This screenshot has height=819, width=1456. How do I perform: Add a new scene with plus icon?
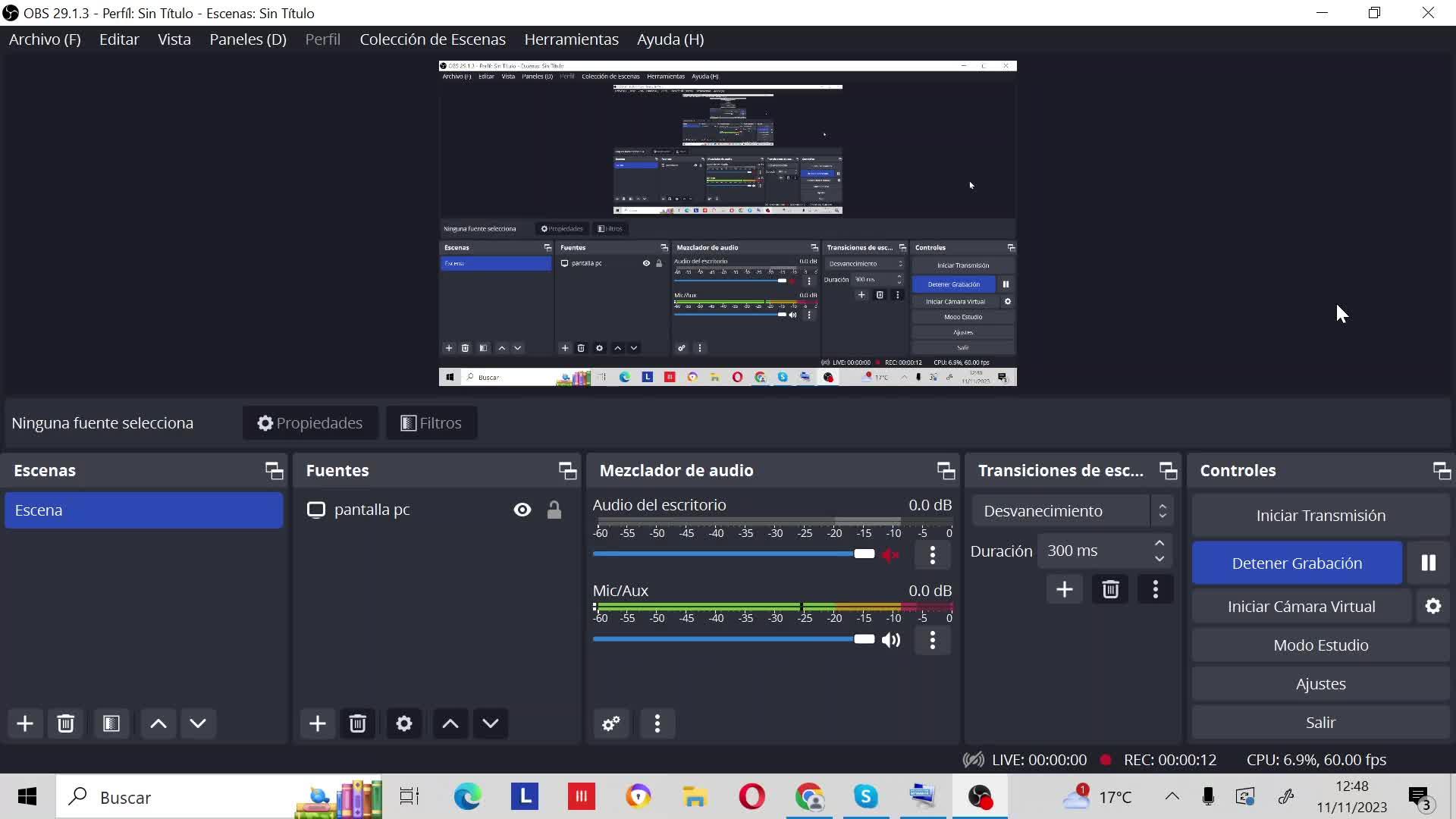(x=25, y=723)
